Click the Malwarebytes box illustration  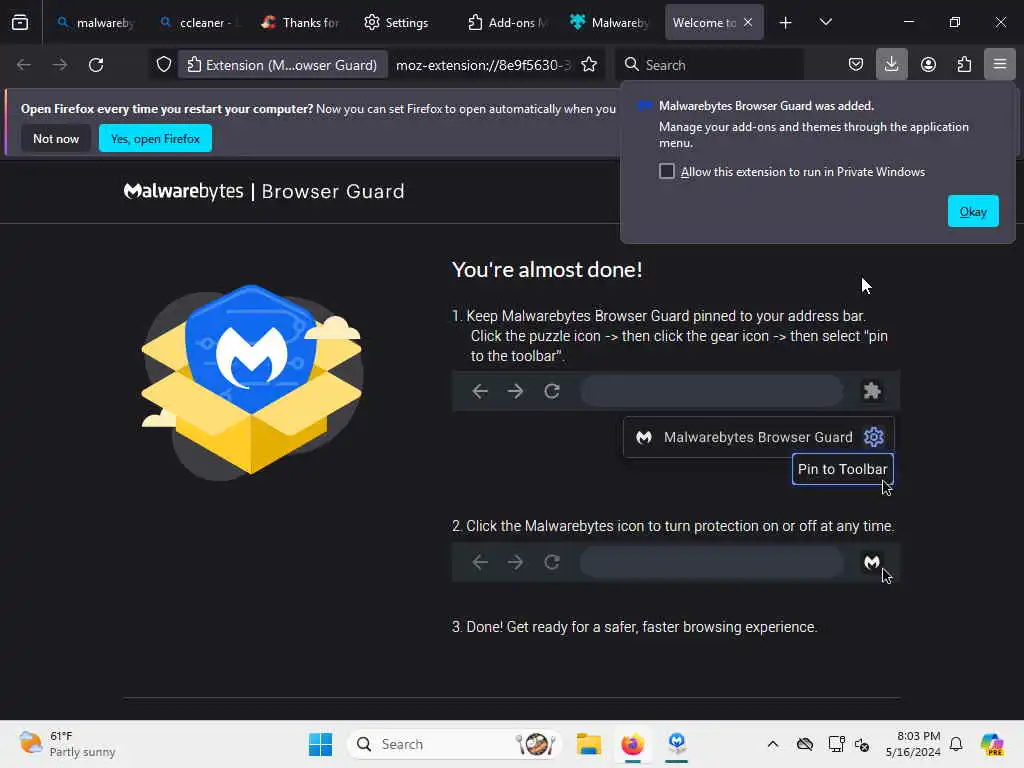(251, 381)
